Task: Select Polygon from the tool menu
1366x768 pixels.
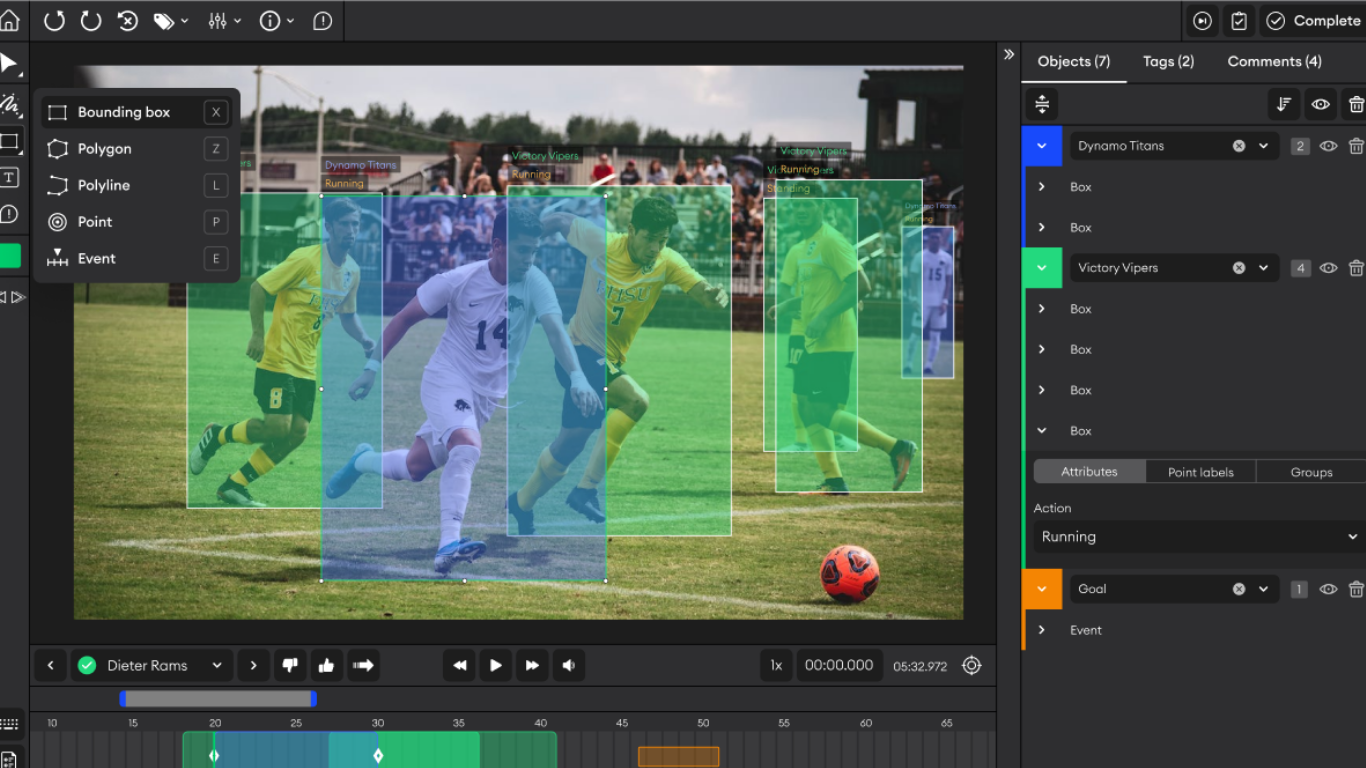Action: coord(105,149)
